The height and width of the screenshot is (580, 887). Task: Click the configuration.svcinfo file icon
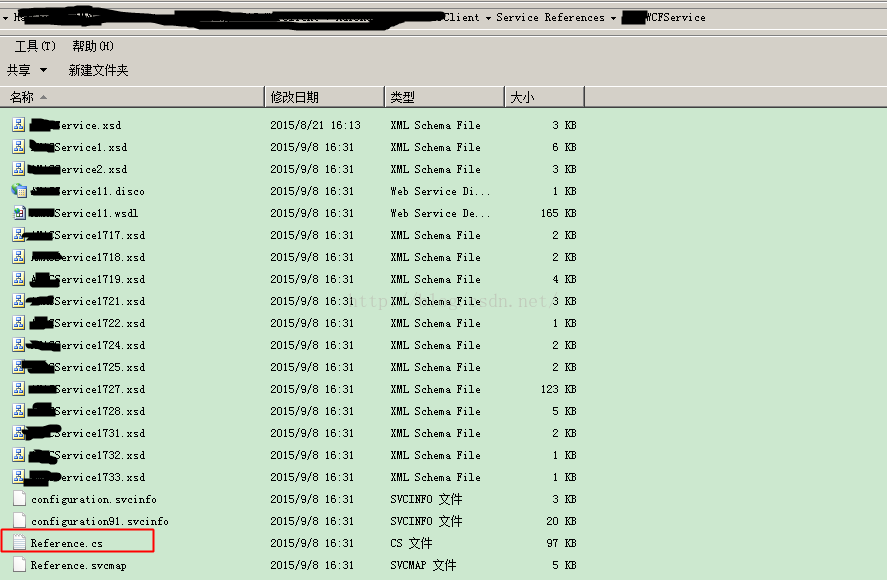click(x=19, y=499)
